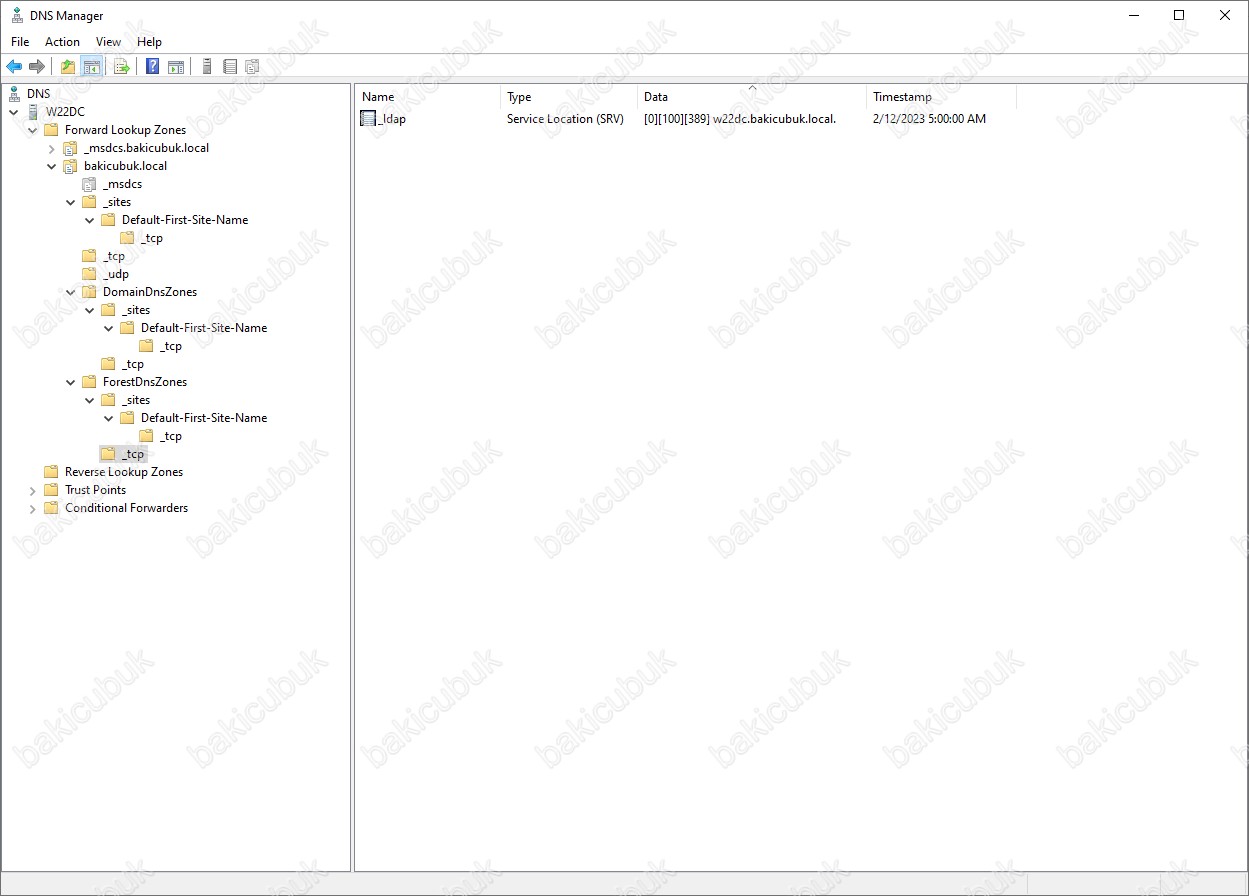The height and width of the screenshot is (896, 1249).
Task: Click the Export List toolbar icon
Action: 122,67
